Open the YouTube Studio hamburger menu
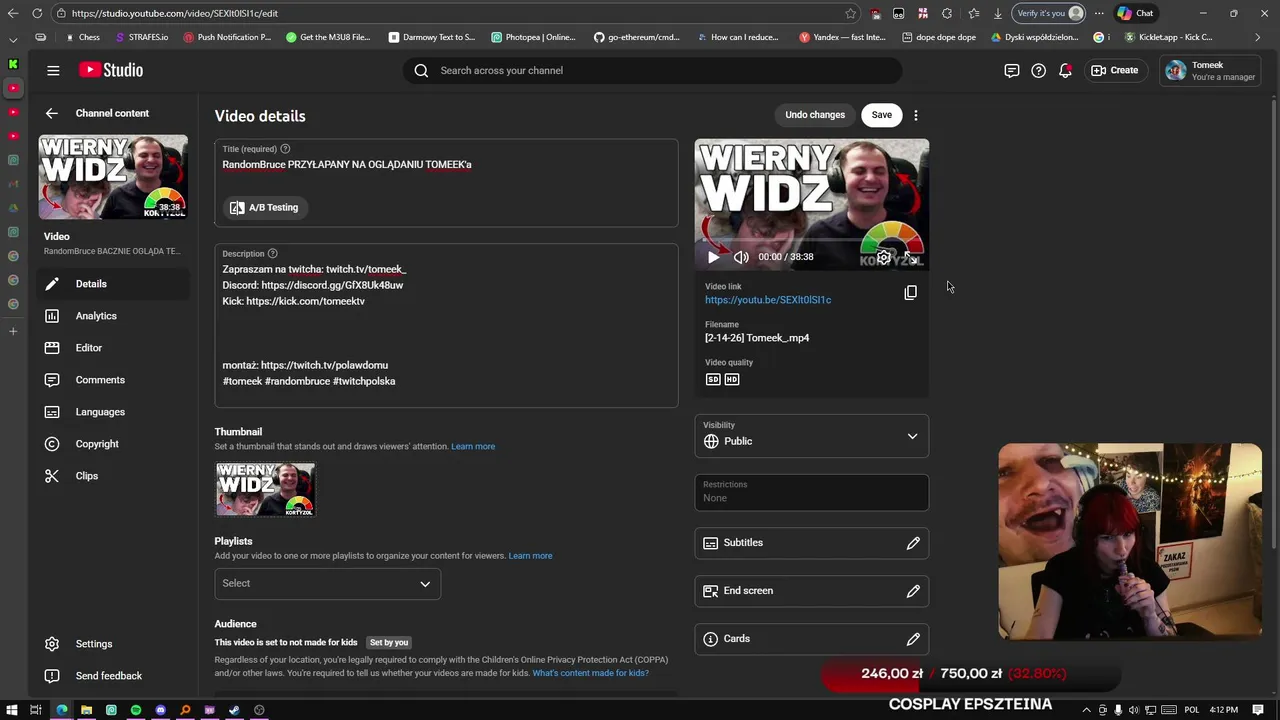The height and width of the screenshot is (720, 1280). coord(53,70)
